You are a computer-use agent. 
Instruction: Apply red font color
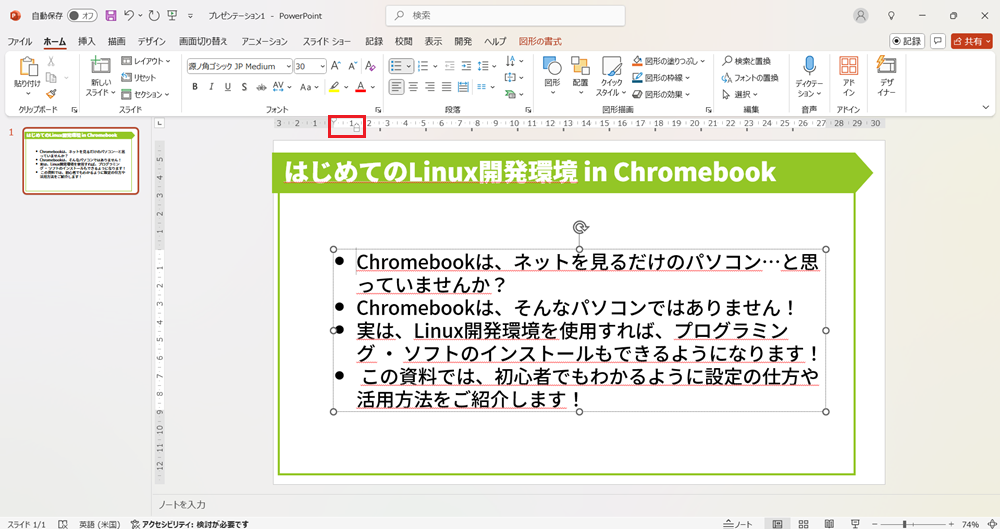tap(361, 87)
